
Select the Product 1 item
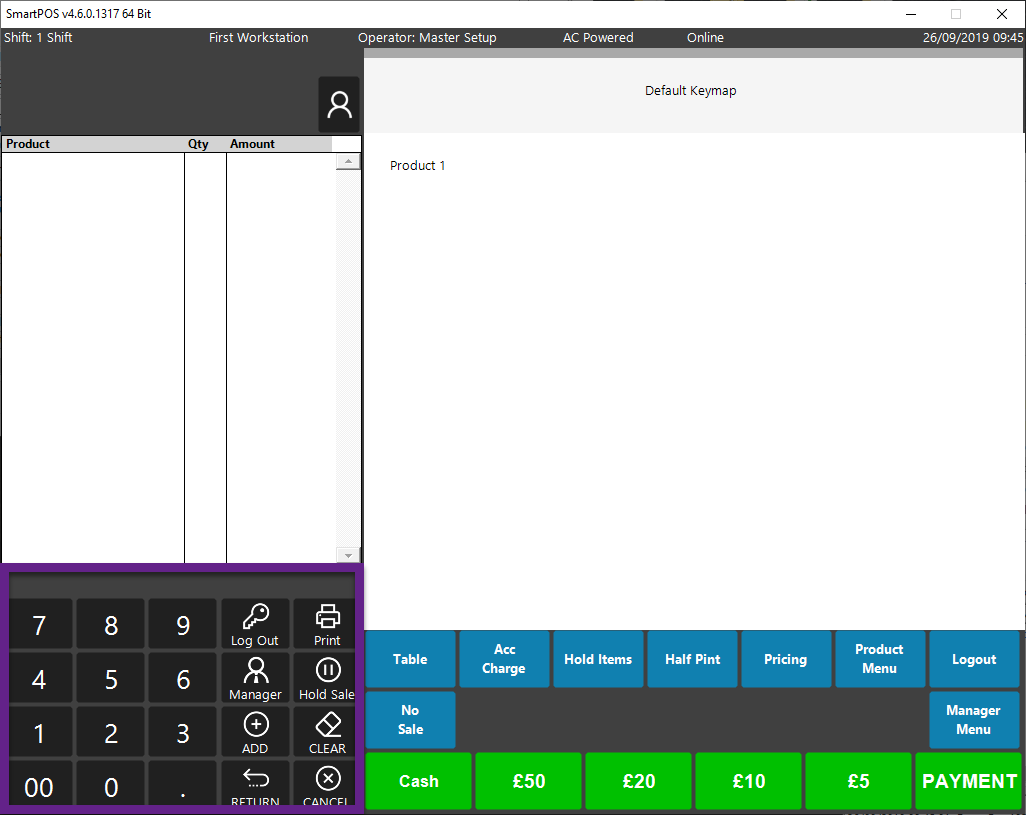[417, 166]
